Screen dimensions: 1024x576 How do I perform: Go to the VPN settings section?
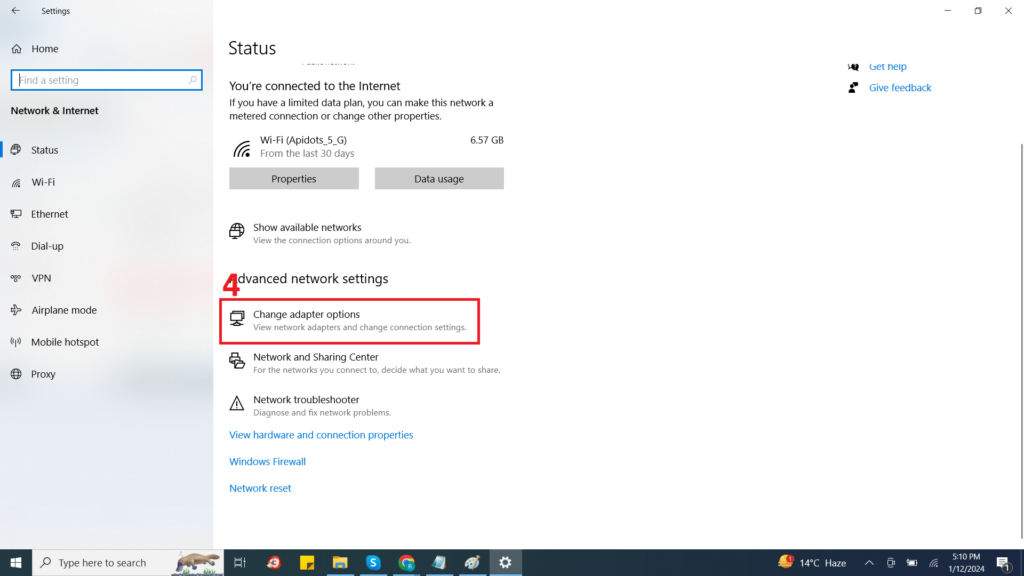coord(41,278)
